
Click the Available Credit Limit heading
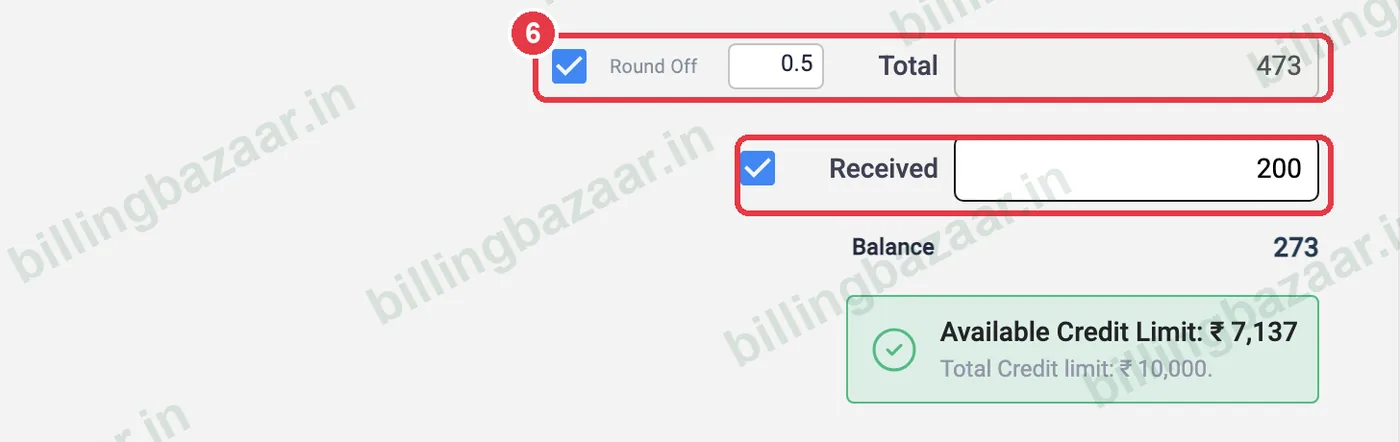tap(1118, 333)
